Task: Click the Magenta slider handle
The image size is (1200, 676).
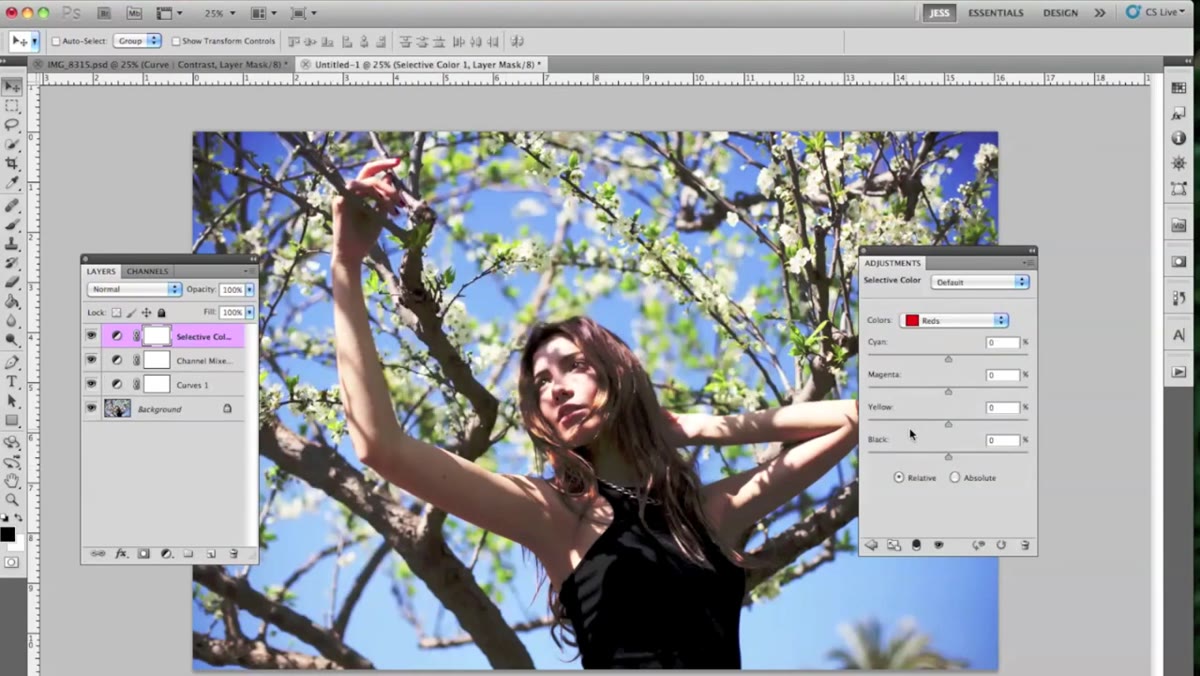Action: point(948,391)
